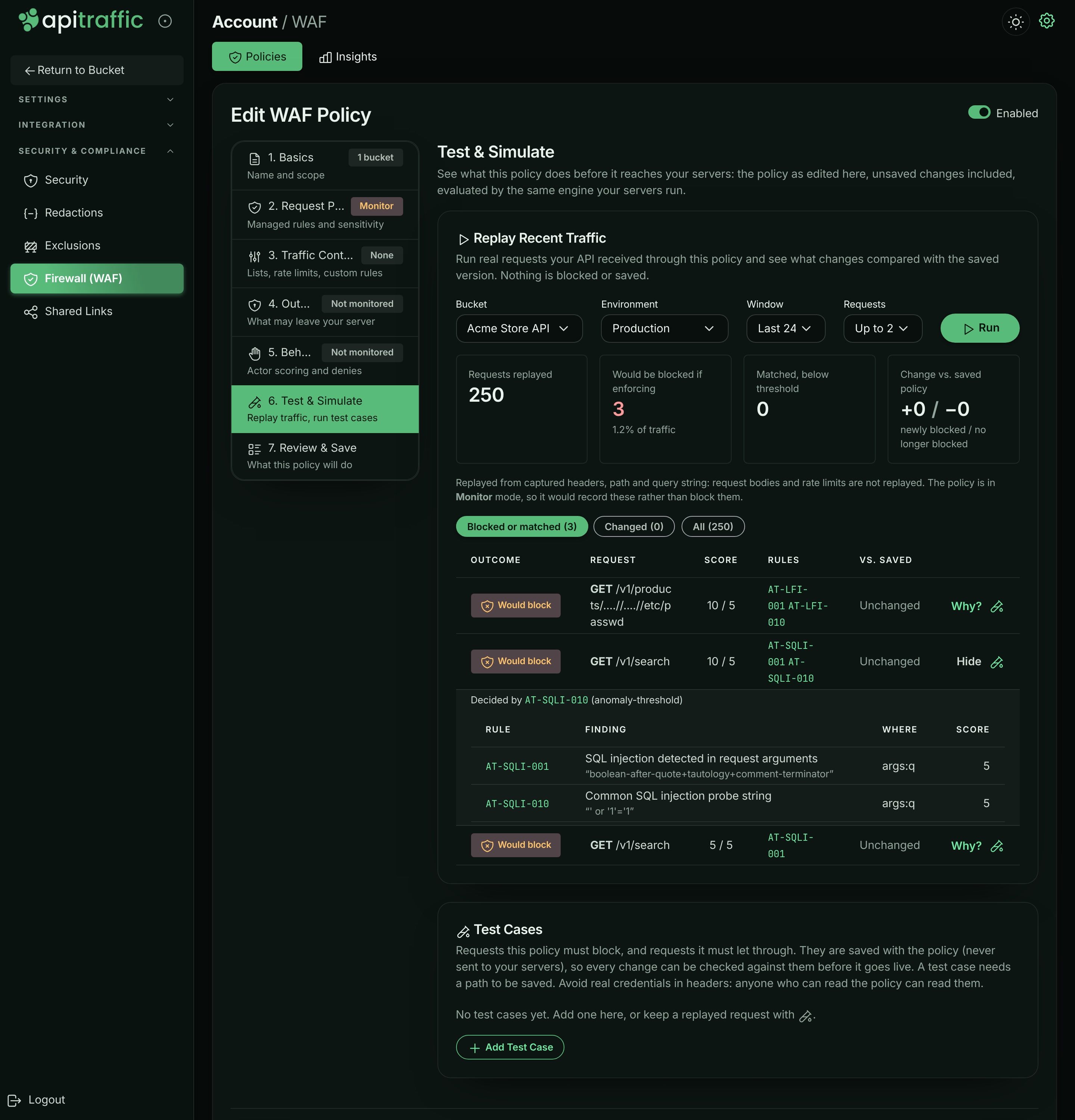This screenshot has height=1120, width=1075.
Task: Click Would be blocked value 3
Action: coord(618,409)
